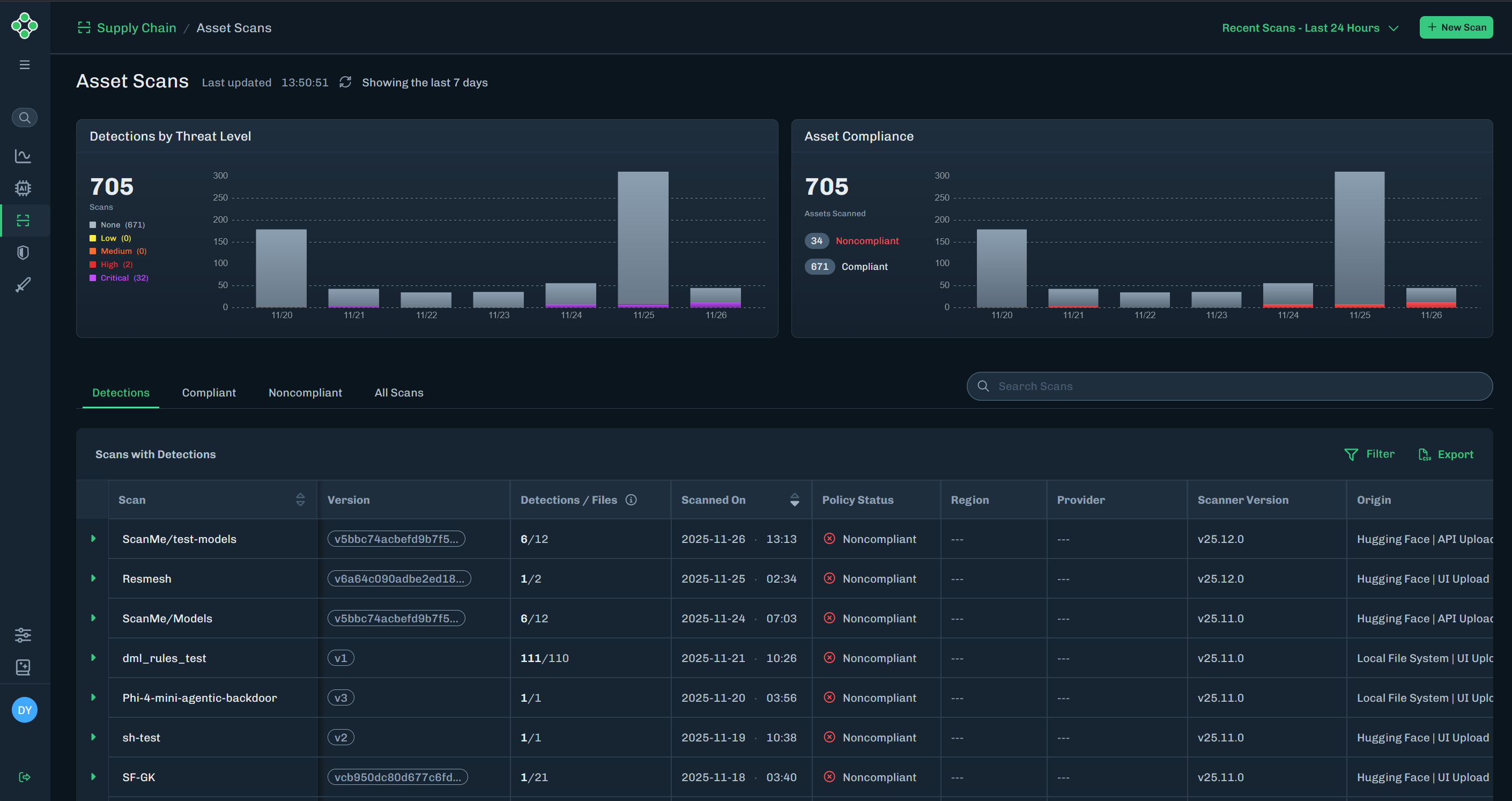The image size is (1512, 801).
Task: Click the info icon next to Detections / Files
Action: coord(631,499)
